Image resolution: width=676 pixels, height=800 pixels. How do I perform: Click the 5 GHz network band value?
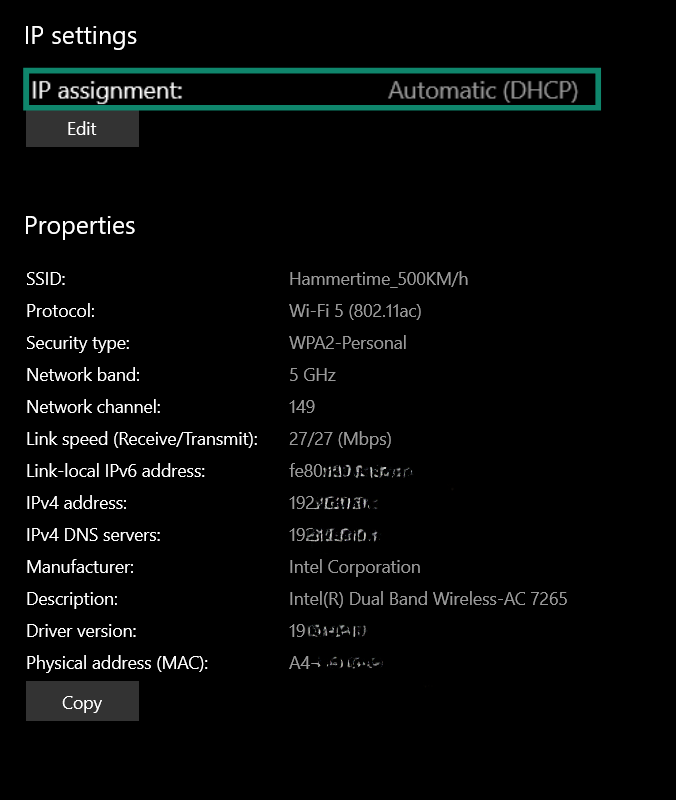(312, 375)
